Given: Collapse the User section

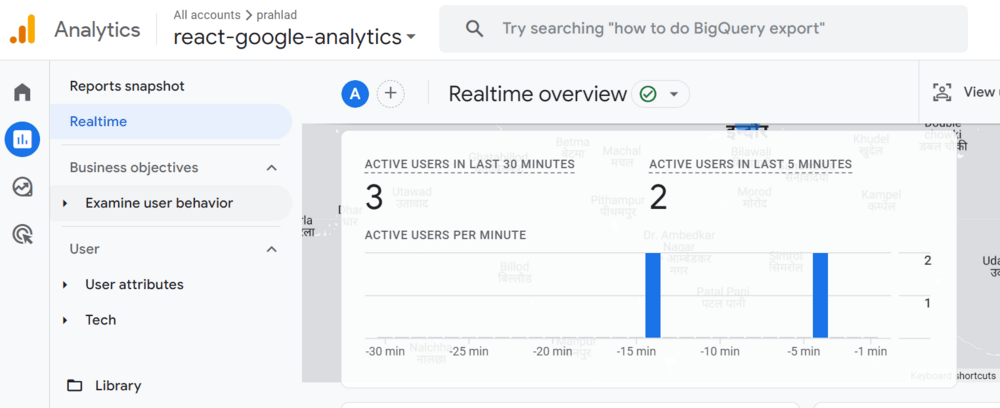Looking at the screenshot, I should click(x=272, y=249).
